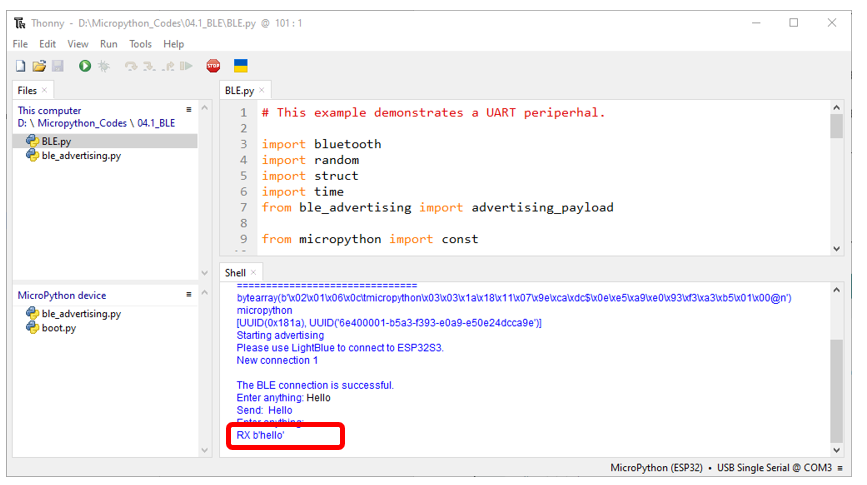
Task: Open a file with the folder icon
Action: (x=39, y=66)
